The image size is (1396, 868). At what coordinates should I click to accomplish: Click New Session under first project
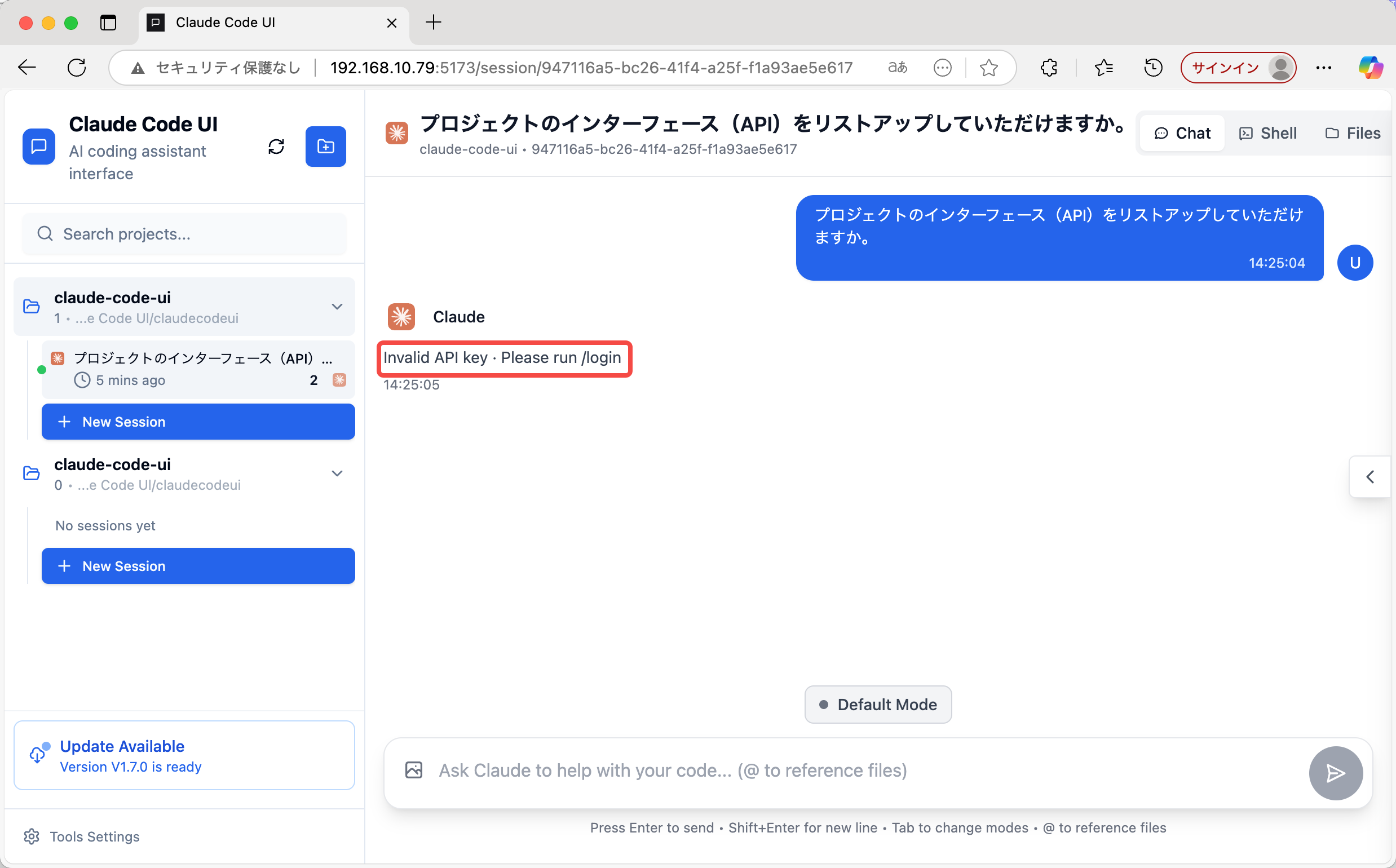198,422
